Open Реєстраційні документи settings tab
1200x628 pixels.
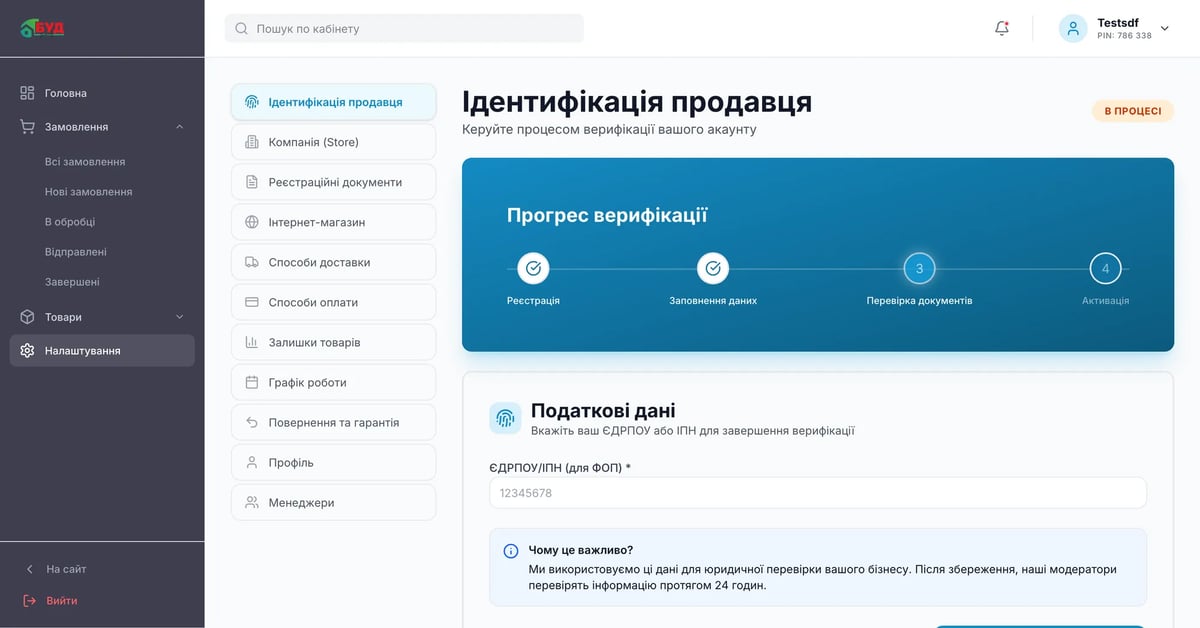[333, 182]
